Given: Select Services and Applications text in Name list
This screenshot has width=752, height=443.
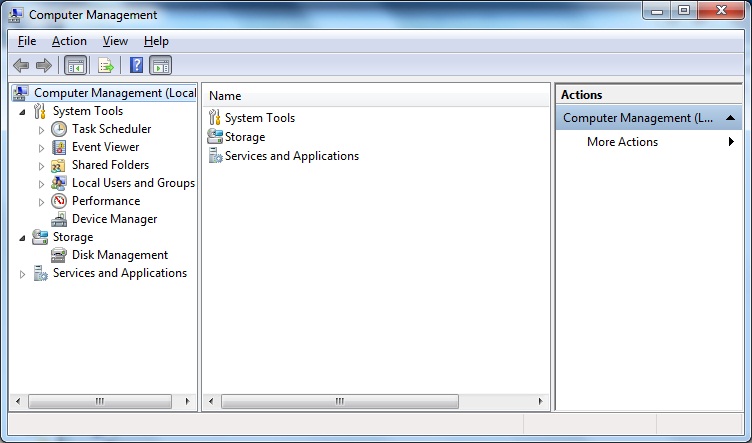Looking at the screenshot, I should pyautogui.click(x=292, y=156).
